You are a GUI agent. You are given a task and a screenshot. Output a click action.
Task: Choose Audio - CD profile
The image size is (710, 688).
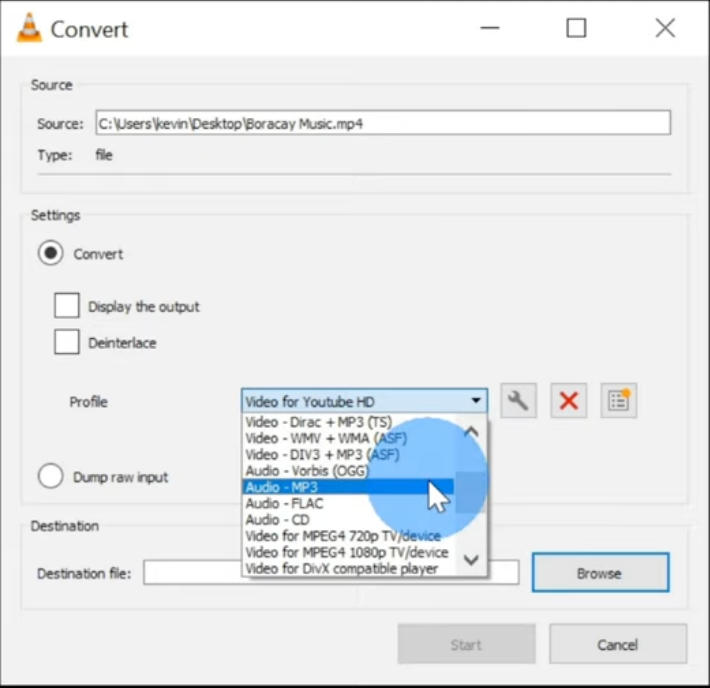(349, 520)
